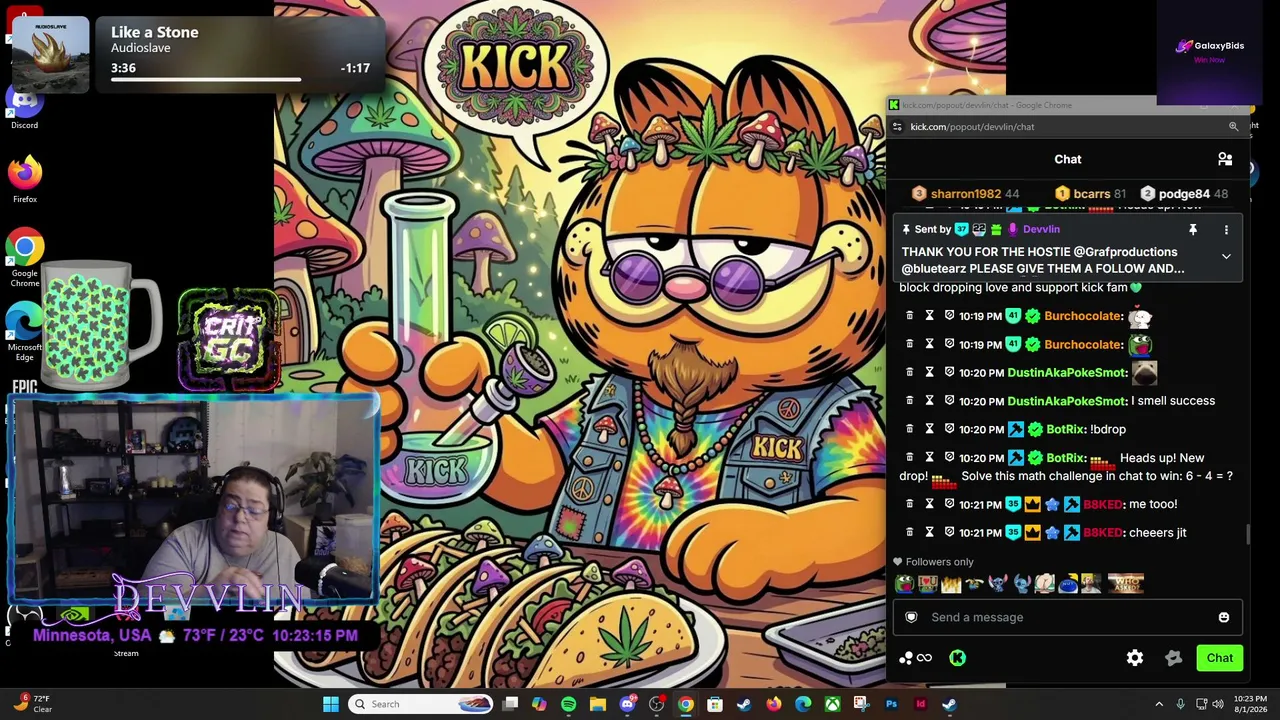Open podge84 on the leaderboard
1280x720 pixels.
(x=1184, y=194)
